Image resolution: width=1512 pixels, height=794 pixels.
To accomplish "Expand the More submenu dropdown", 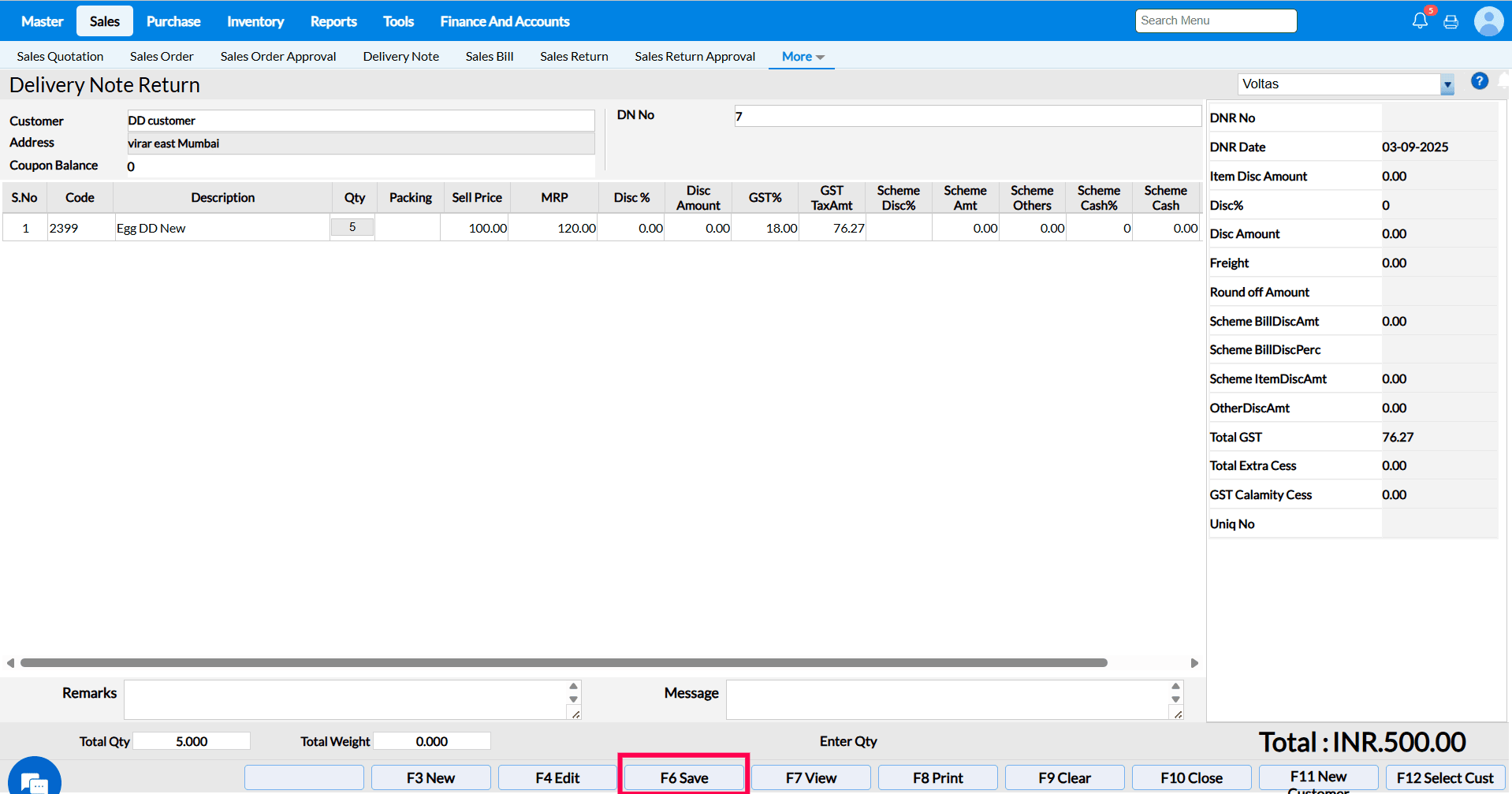I will tap(803, 57).
